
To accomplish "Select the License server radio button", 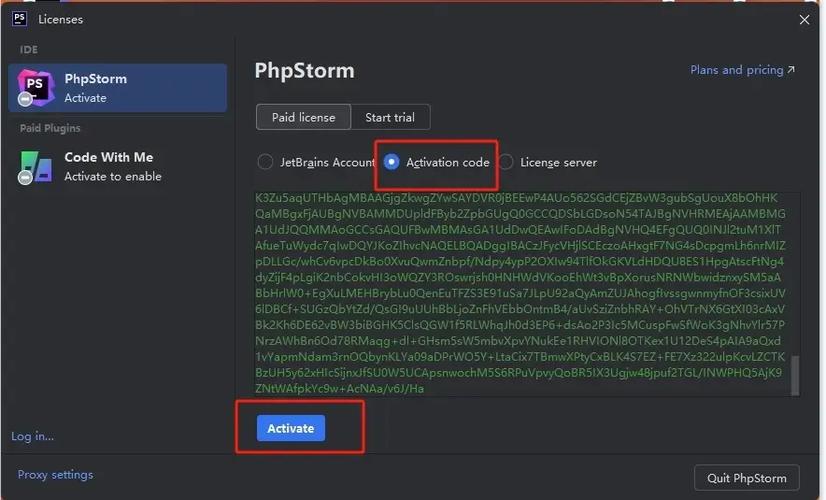I will point(506,162).
